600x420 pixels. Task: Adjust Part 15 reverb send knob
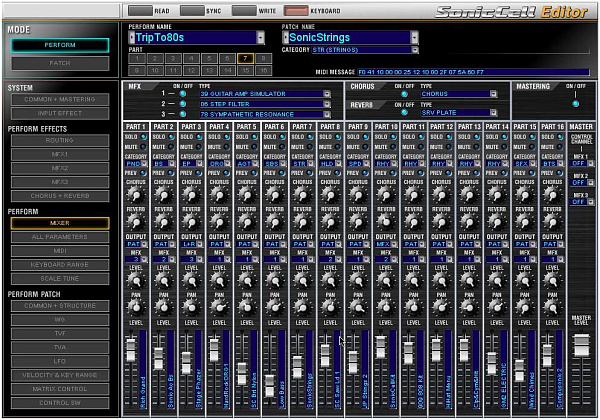click(x=524, y=222)
